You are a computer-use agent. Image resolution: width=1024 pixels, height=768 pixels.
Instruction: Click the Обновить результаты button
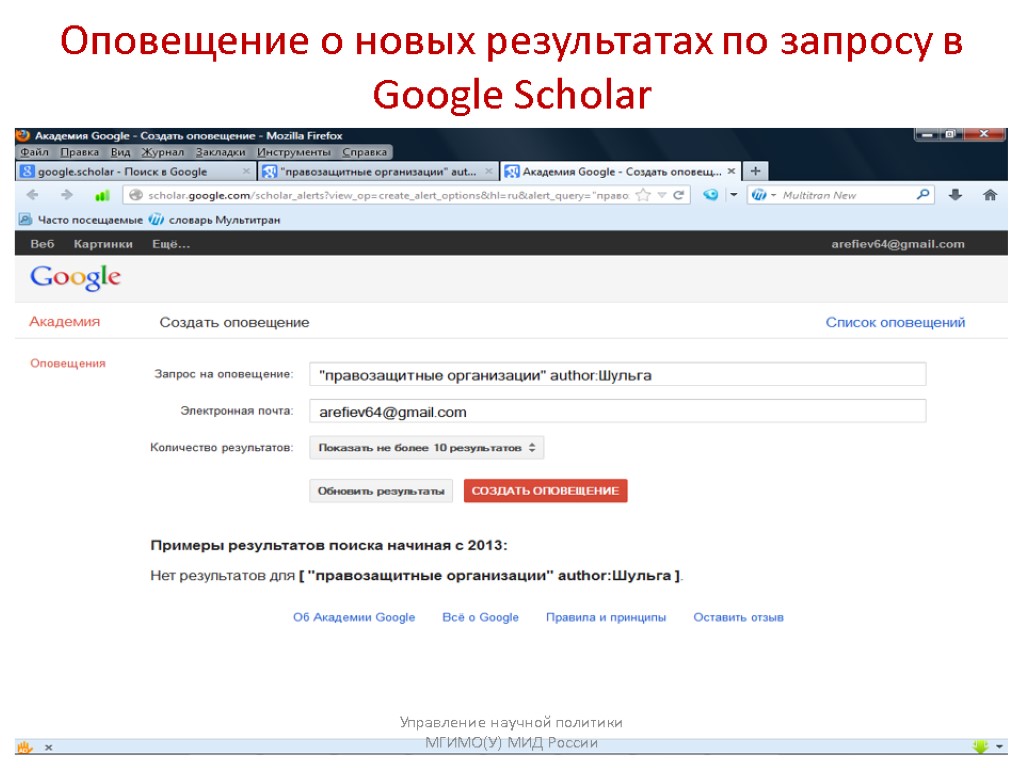coord(381,491)
